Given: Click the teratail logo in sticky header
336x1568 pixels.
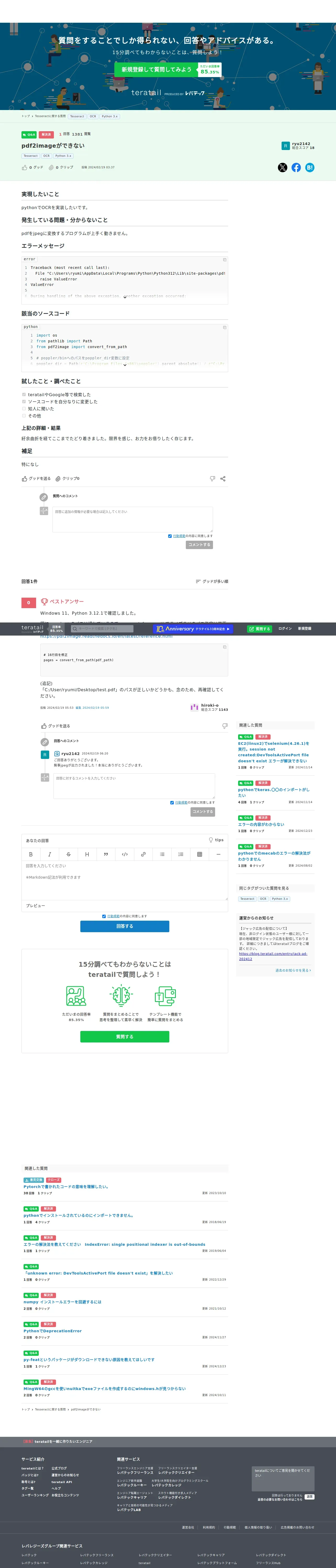Looking at the screenshot, I should [32, 628].
